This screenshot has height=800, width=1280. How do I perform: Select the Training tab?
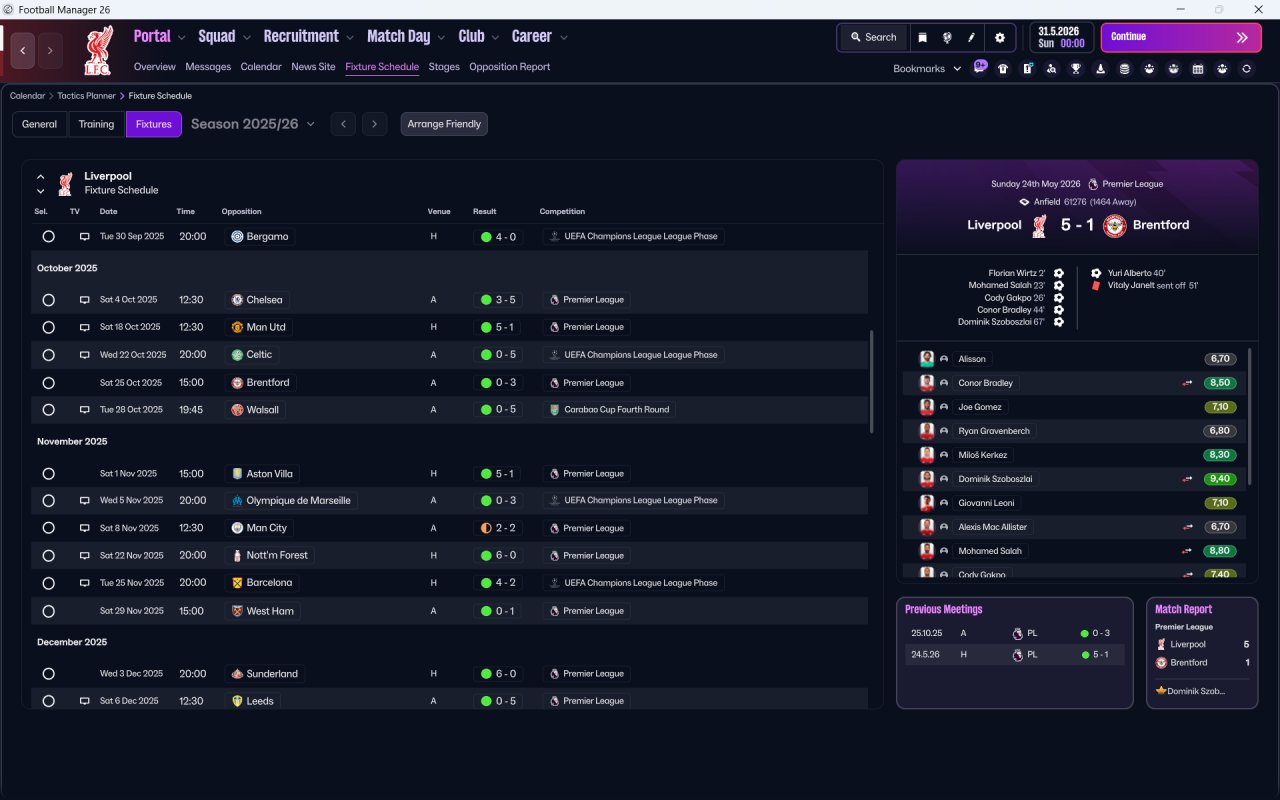(x=96, y=124)
